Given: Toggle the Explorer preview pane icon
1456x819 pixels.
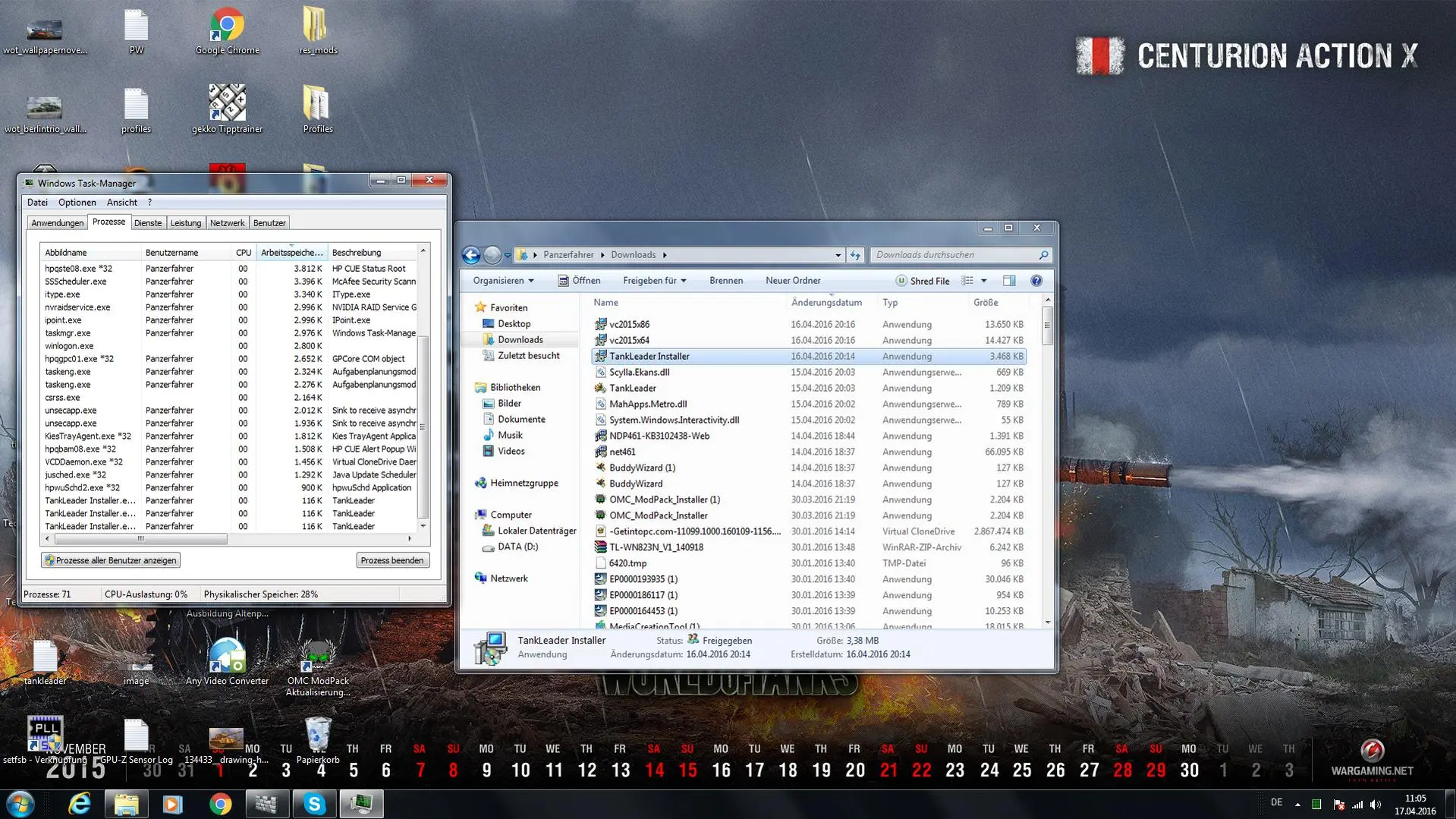Looking at the screenshot, I should tap(1009, 281).
